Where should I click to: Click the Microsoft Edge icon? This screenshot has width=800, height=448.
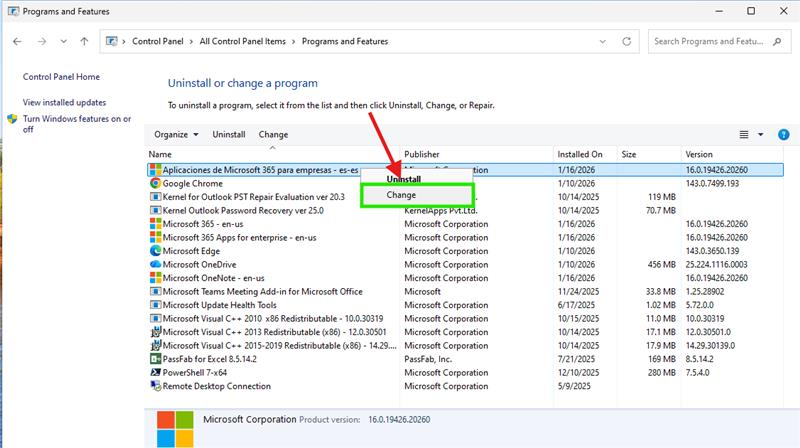[156, 251]
